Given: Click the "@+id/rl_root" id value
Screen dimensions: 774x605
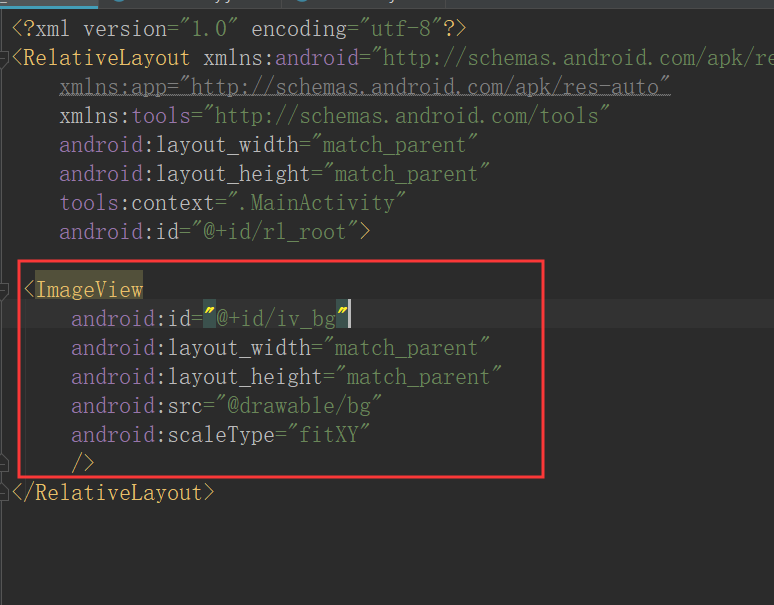Looking at the screenshot, I should pos(275,232).
